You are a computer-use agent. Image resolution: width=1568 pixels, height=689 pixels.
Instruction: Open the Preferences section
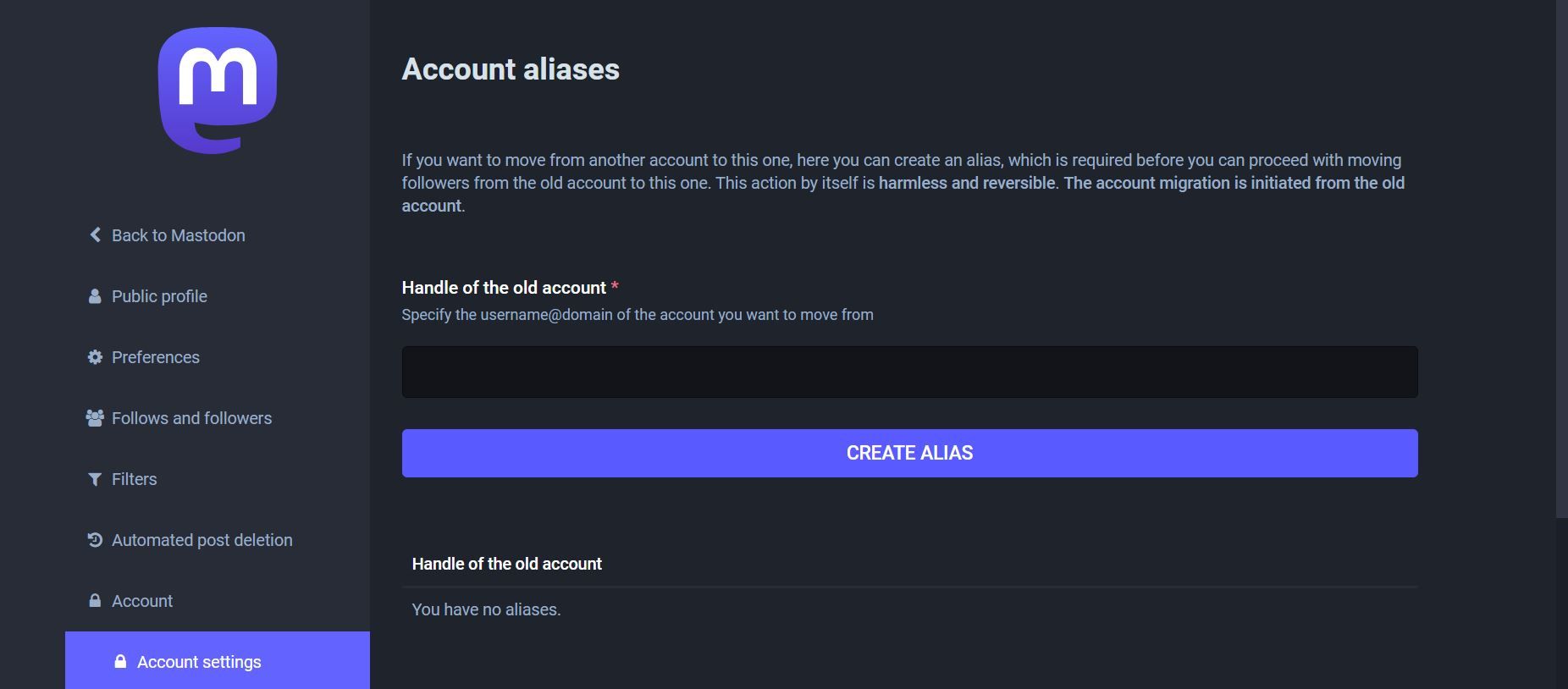pyautogui.click(x=155, y=357)
